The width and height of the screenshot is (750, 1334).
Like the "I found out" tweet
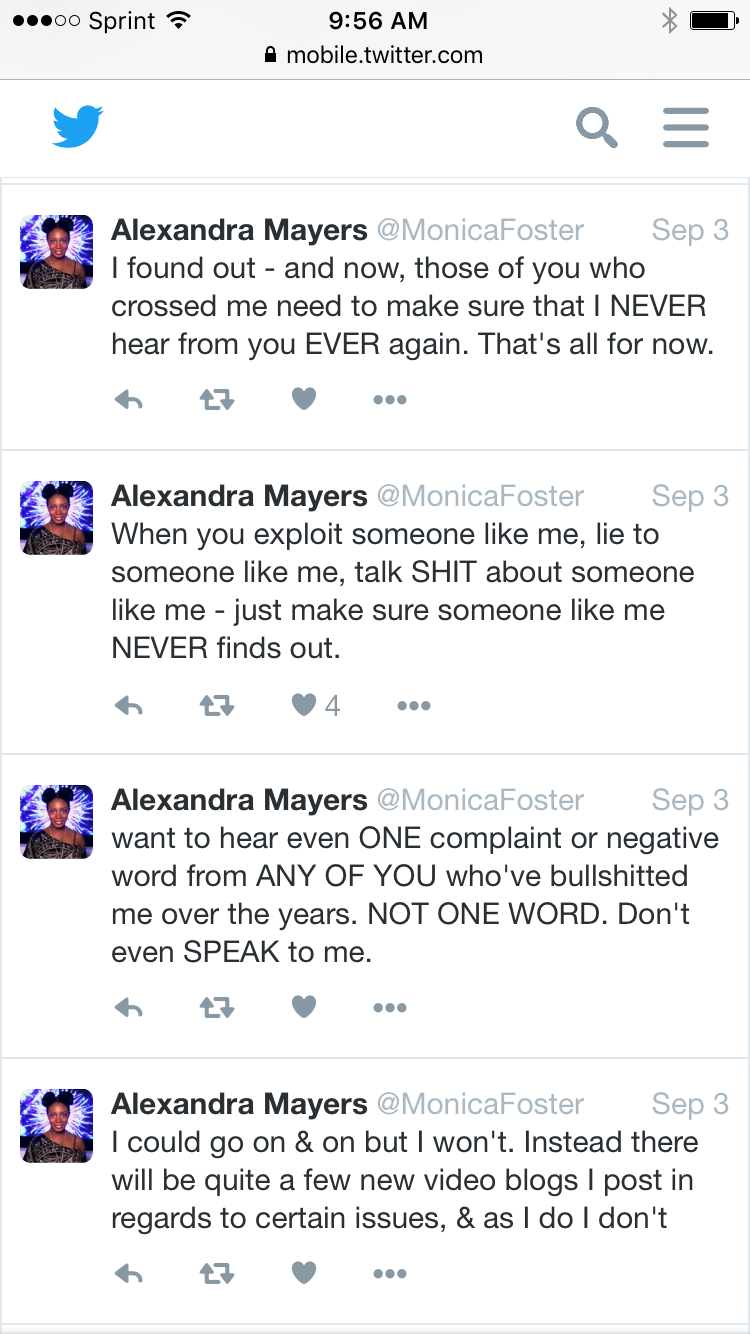[x=304, y=400]
